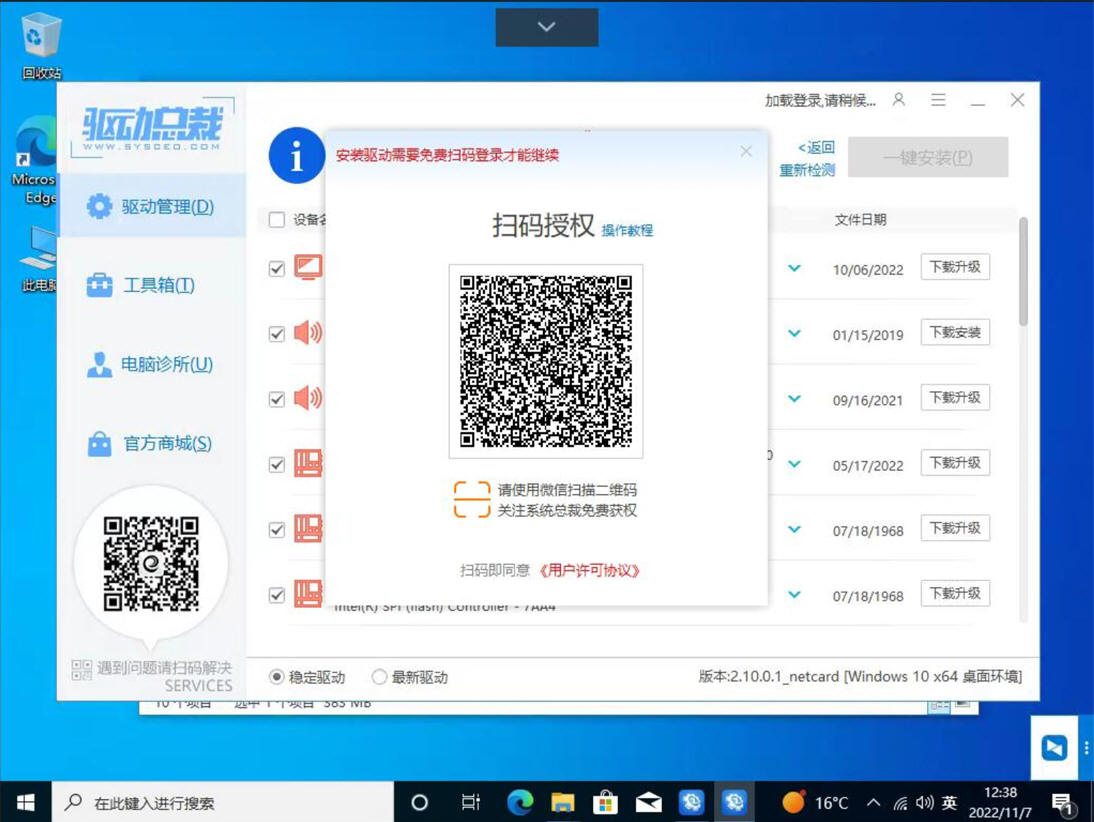Click 下载升级 in the upper 07/18/1968 row
1094x822 pixels.
point(955,528)
